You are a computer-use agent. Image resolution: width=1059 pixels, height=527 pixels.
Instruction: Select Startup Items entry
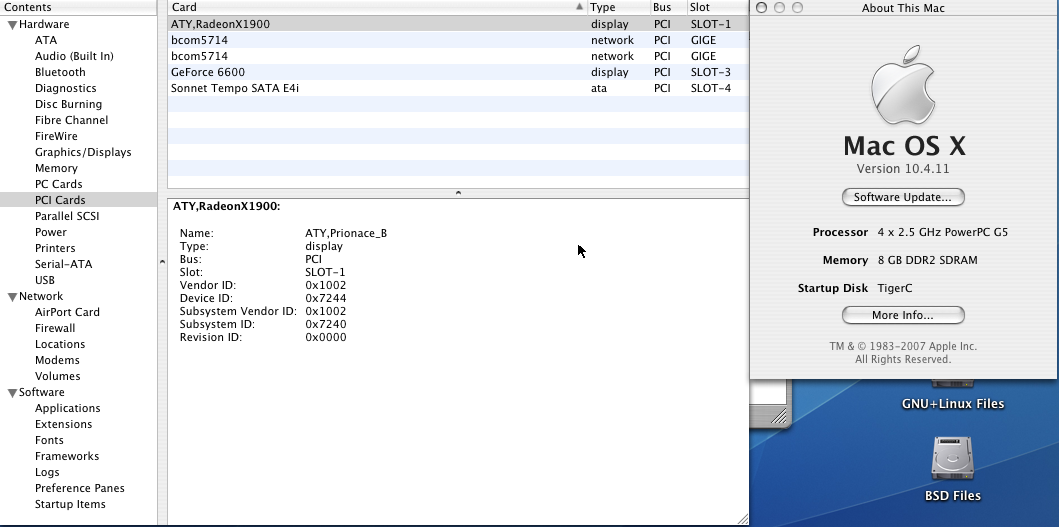click(70, 504)
